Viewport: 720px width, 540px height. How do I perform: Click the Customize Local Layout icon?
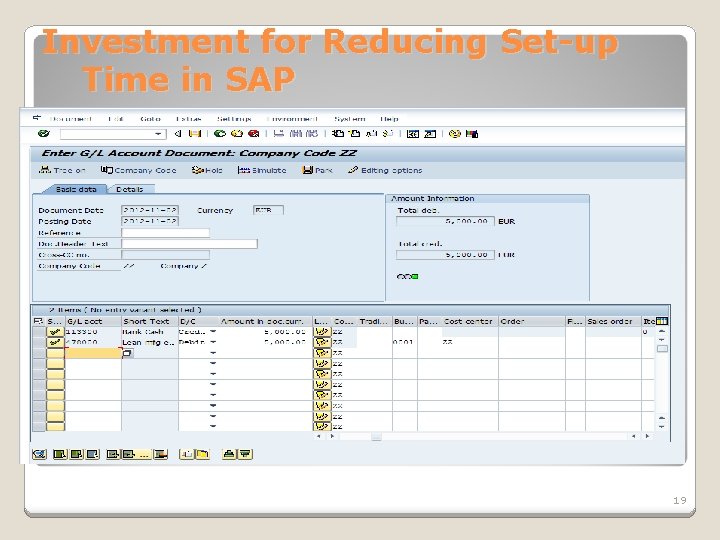pos(472,134)
